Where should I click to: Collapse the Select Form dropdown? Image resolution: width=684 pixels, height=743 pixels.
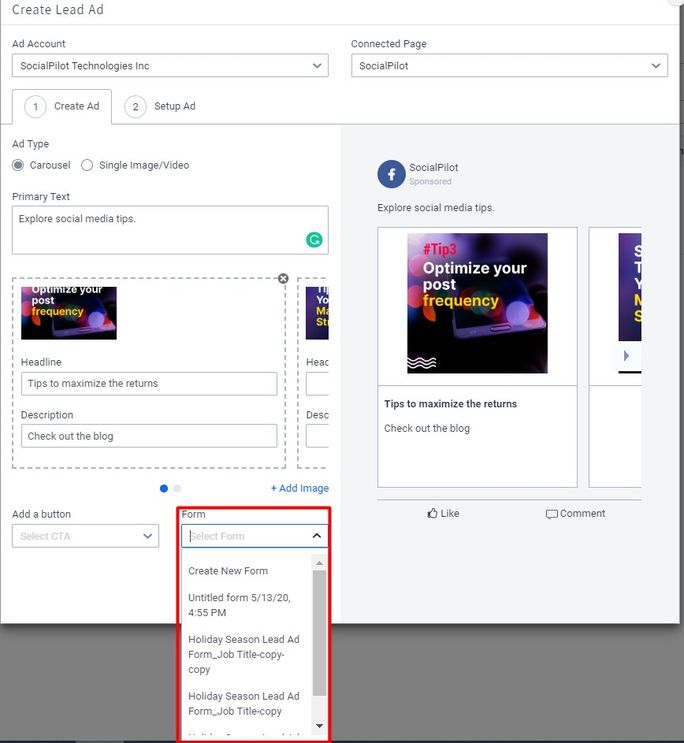point(317,536)
